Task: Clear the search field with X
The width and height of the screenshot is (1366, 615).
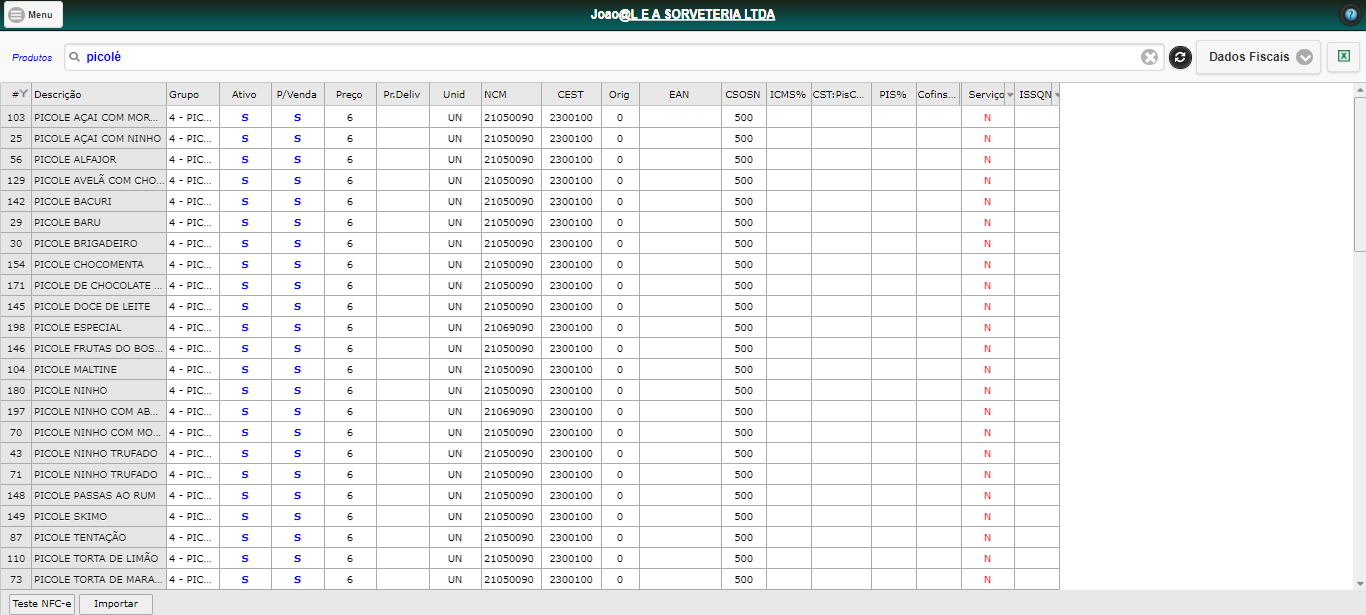Action: point(1150,58)
